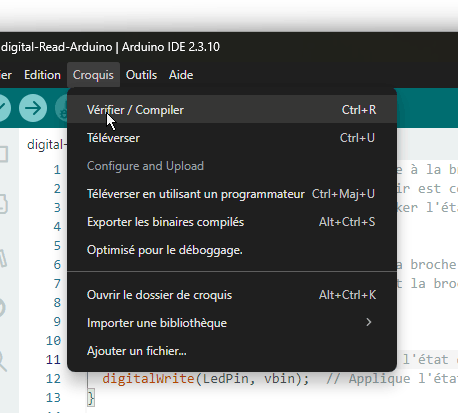This screenshot has width=458, height=413.
Task: Select Téléverser en utilisant un programmateur
Action: (x=232, y=194)
